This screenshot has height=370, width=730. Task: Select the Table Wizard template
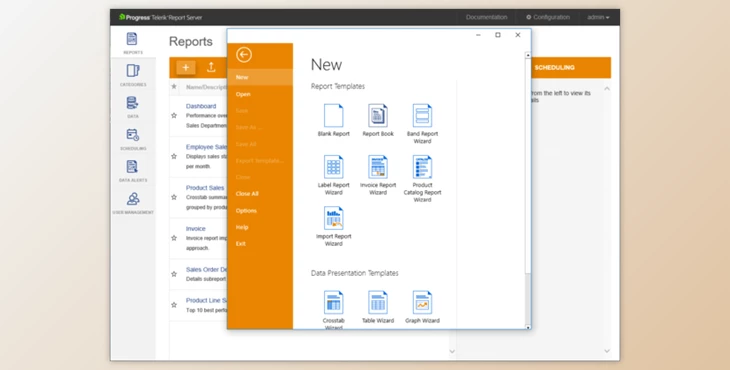(378, 307)
